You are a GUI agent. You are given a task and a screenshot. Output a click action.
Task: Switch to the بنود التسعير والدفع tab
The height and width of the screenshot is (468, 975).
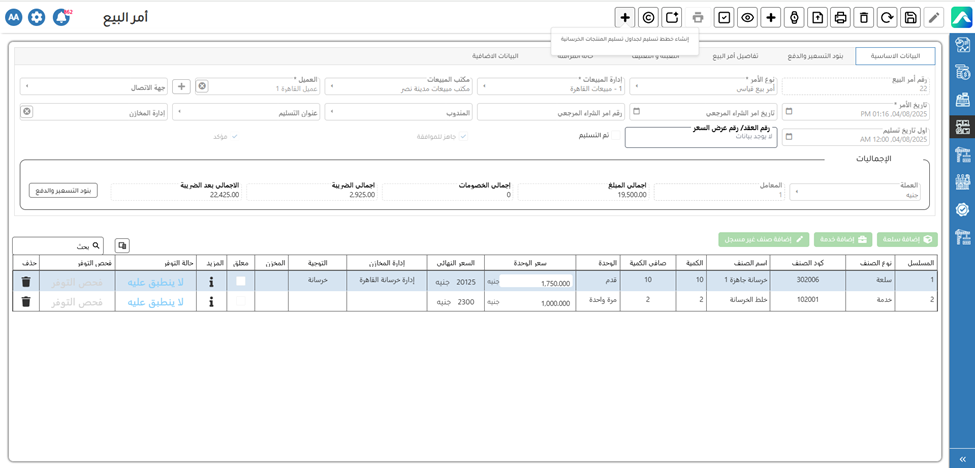815,56
